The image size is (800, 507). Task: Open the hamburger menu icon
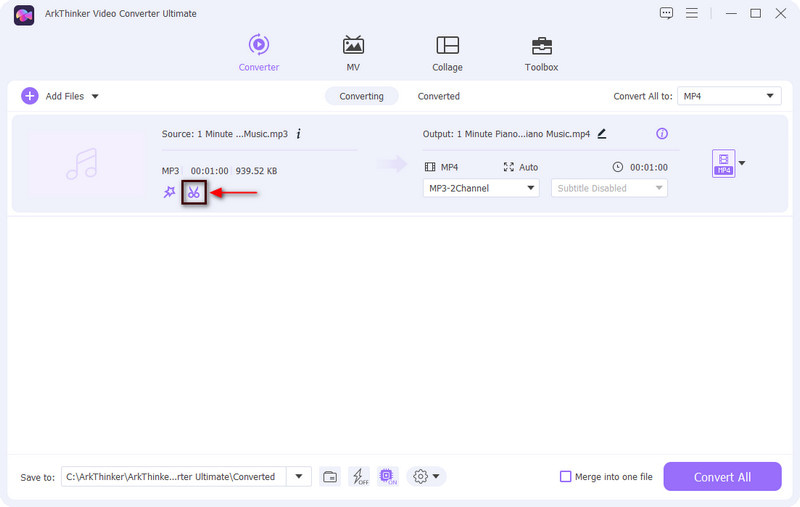point(692,13)
